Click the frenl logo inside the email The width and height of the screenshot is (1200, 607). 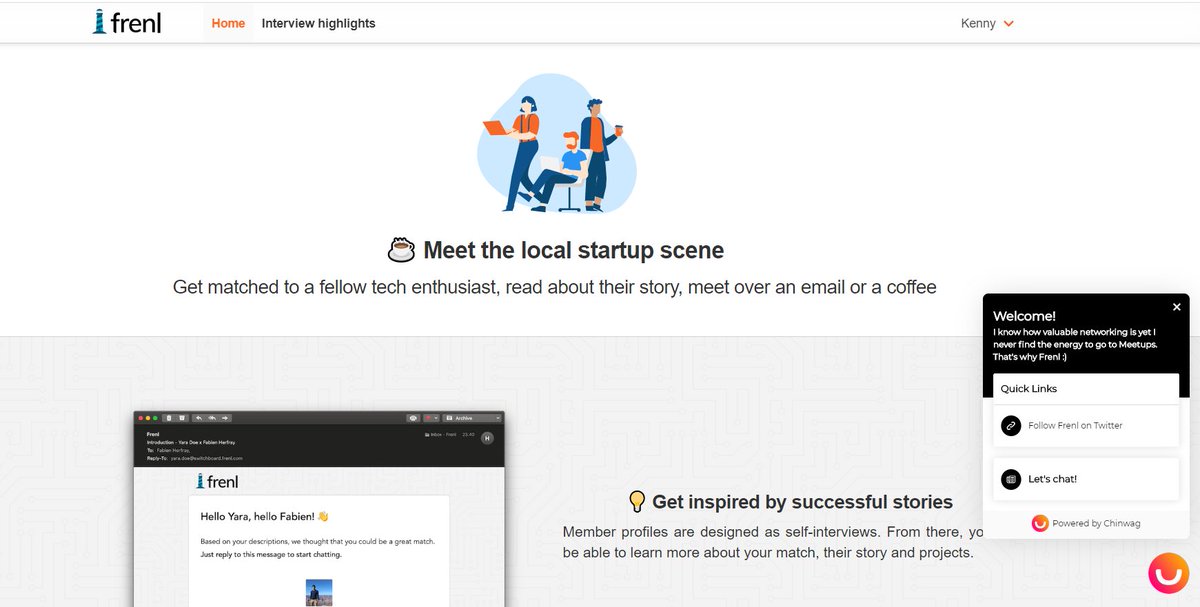[x=217, y=481]
